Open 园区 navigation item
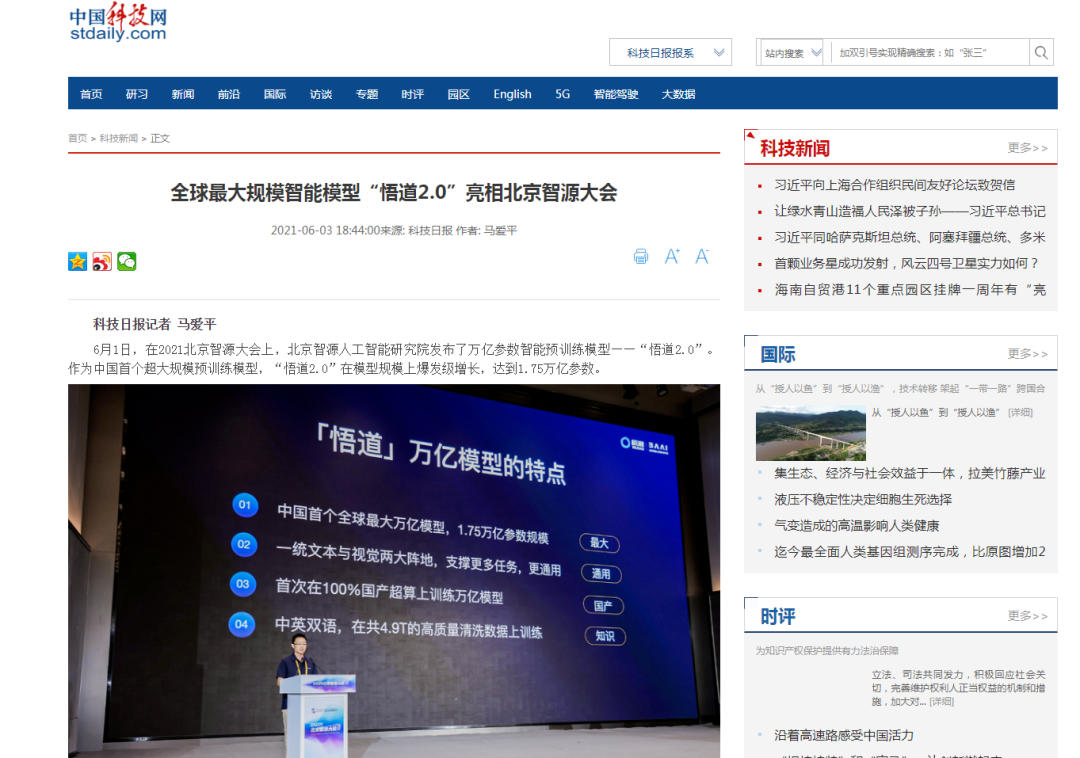This screenshot has height=758, width=1080. click(459, 94)
